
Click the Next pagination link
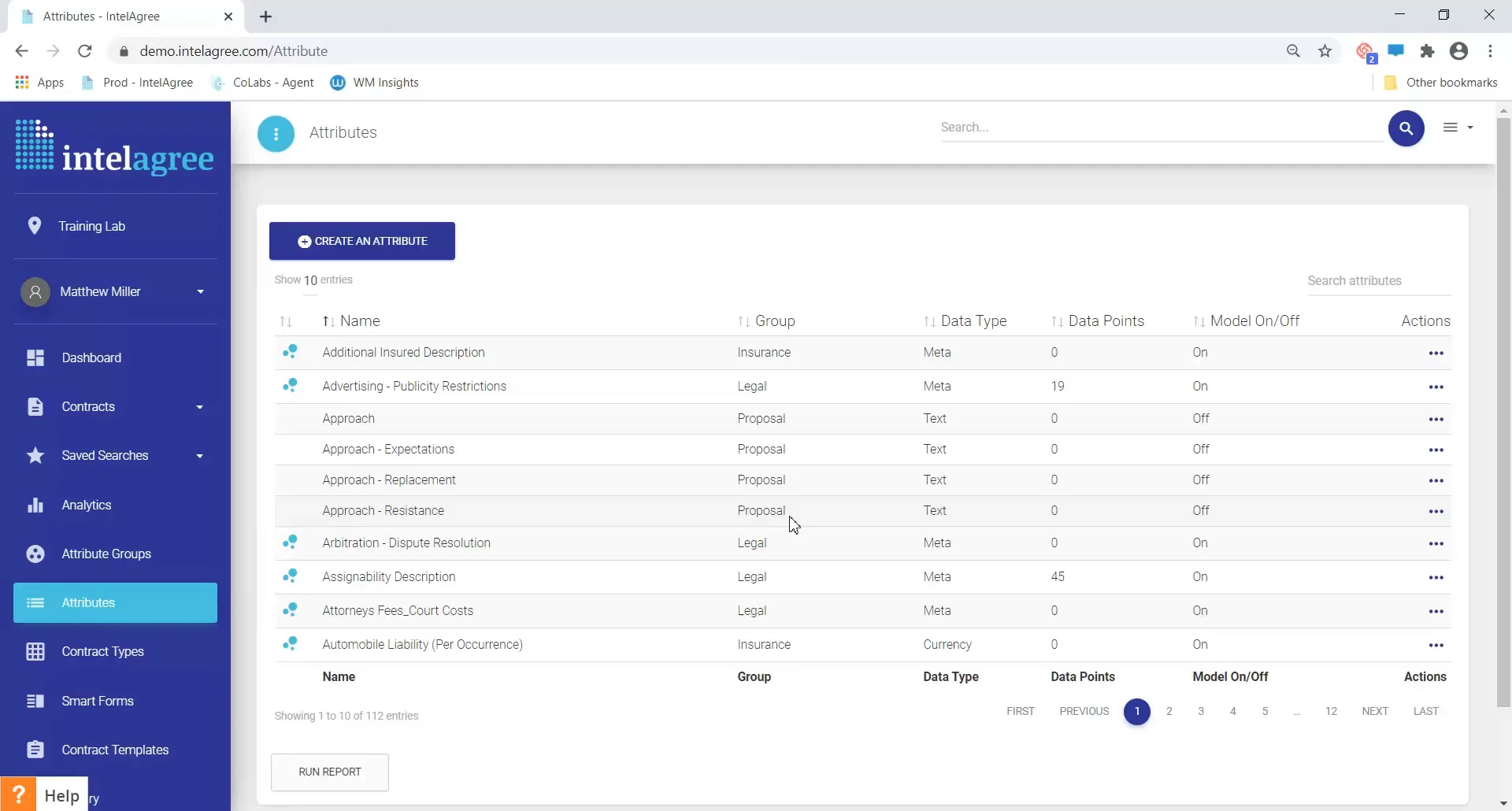[1375, 711]
